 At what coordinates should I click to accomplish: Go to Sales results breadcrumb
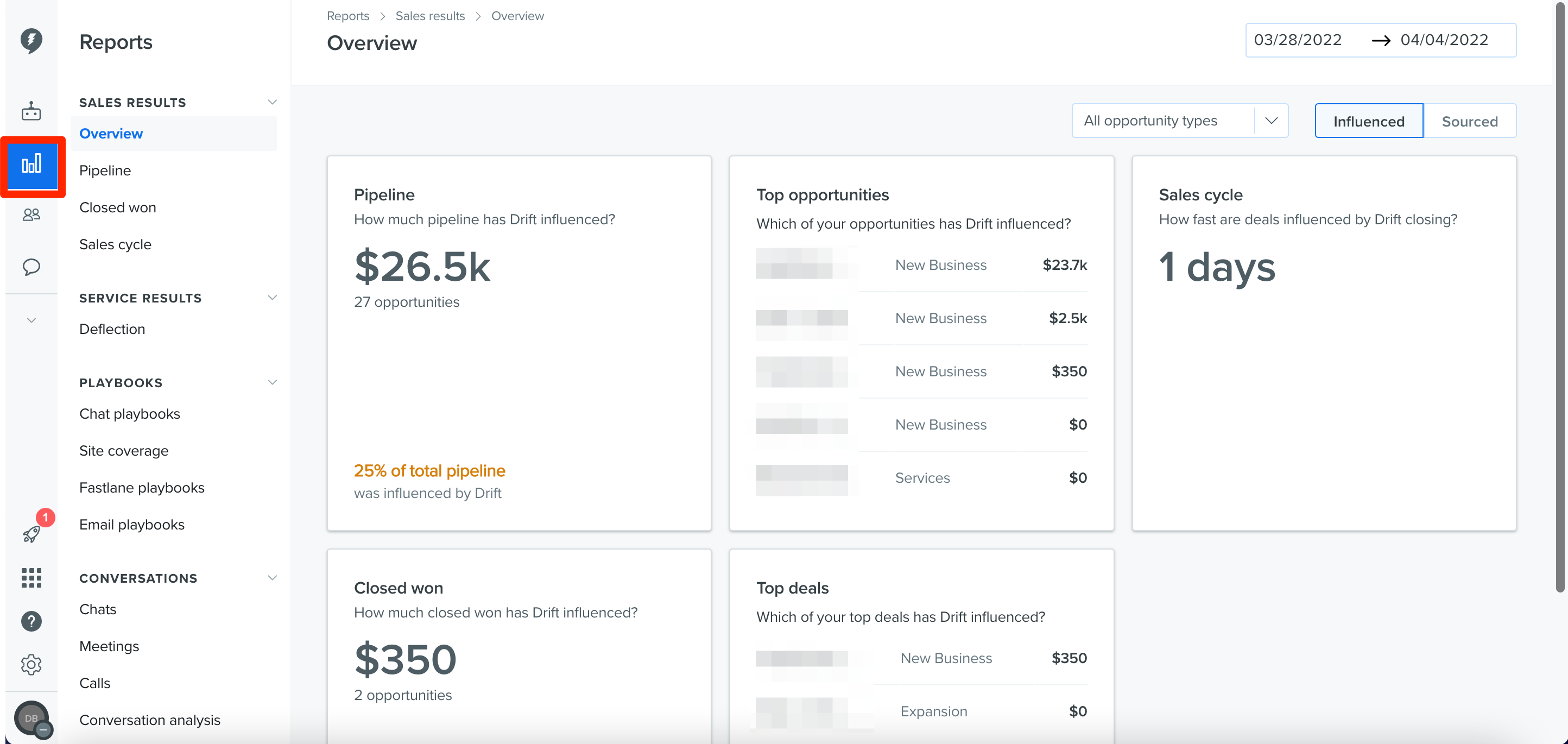tap(430, 16)
